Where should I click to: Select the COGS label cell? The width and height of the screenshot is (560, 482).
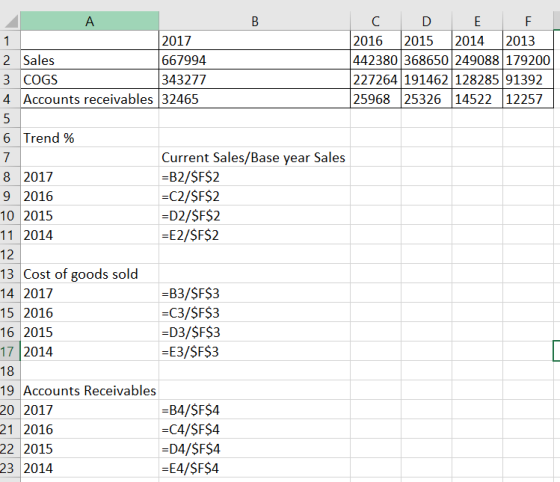click(90, 79)
